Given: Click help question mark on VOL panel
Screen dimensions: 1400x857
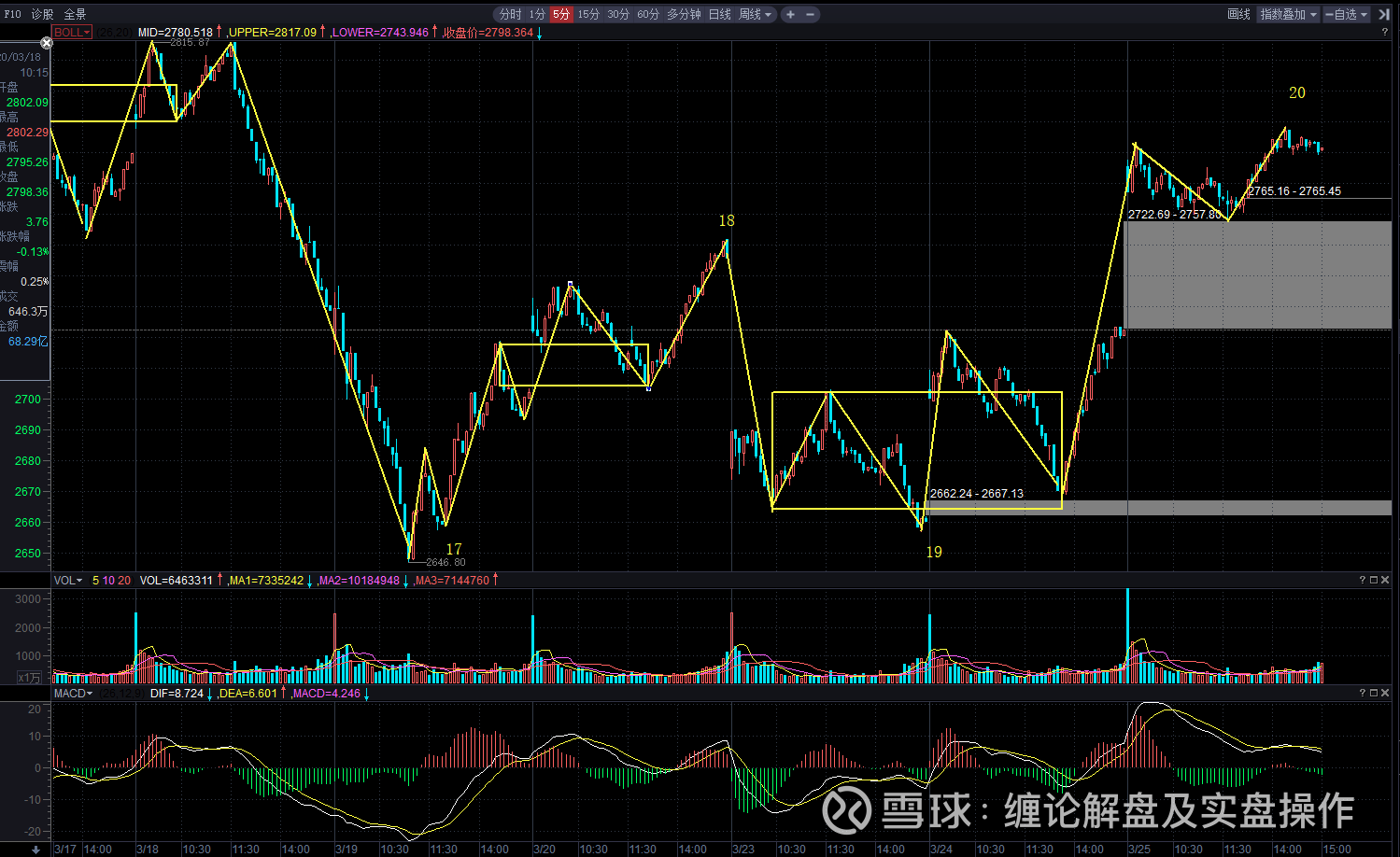Looking at the screenshot, I should (1362, 580).
